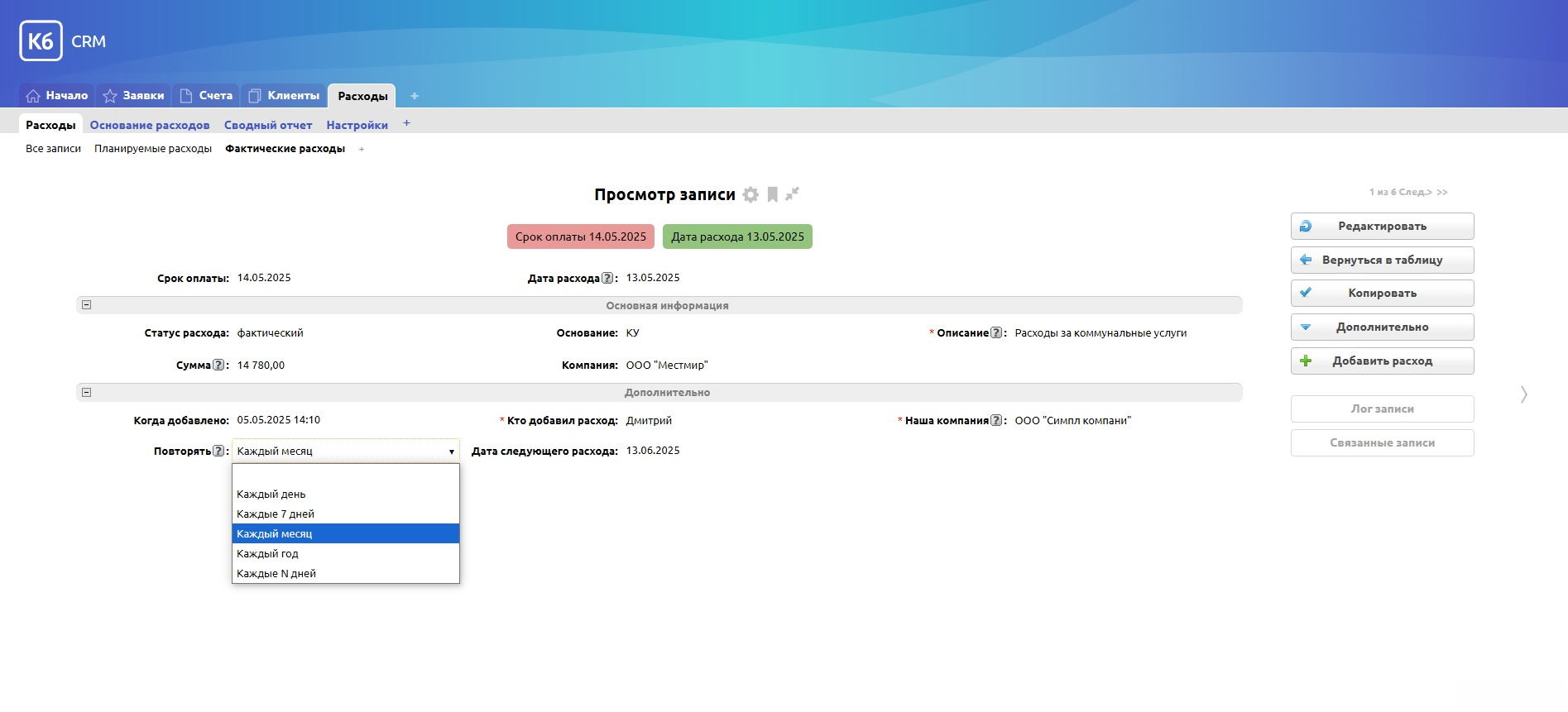Go to next record via След.> link

1413,193
